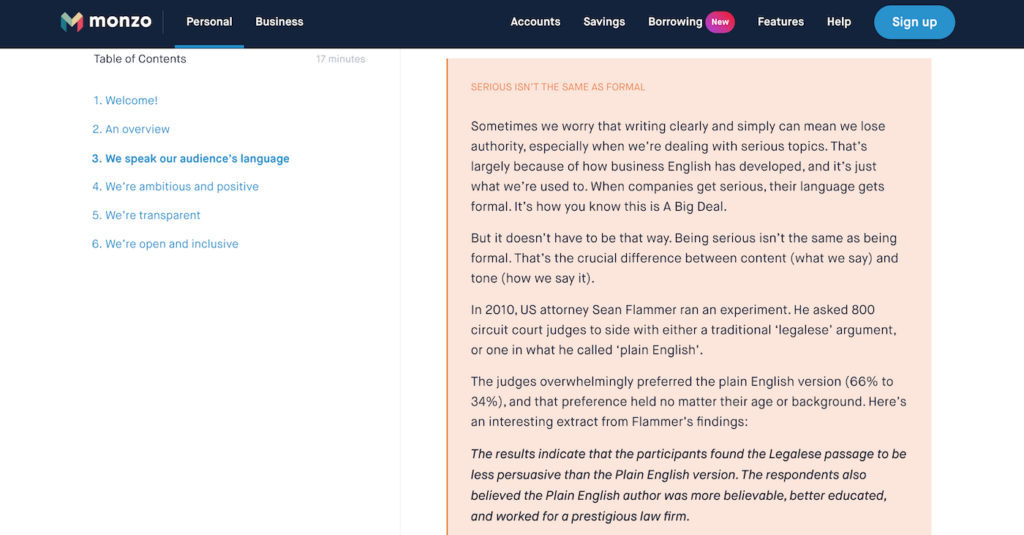Screen dimensions: 1024x535
Task: Open the Personal tab
Action: 209,22
